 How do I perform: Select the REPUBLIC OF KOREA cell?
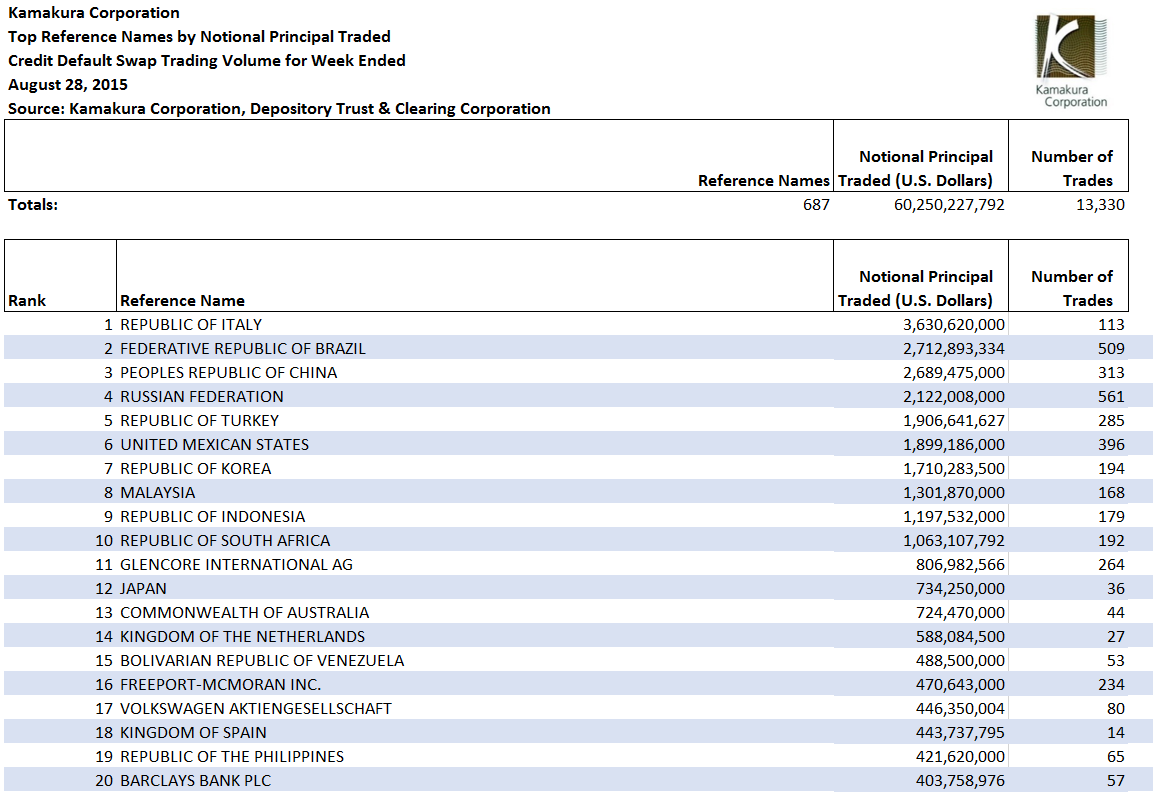click(196, 468)
